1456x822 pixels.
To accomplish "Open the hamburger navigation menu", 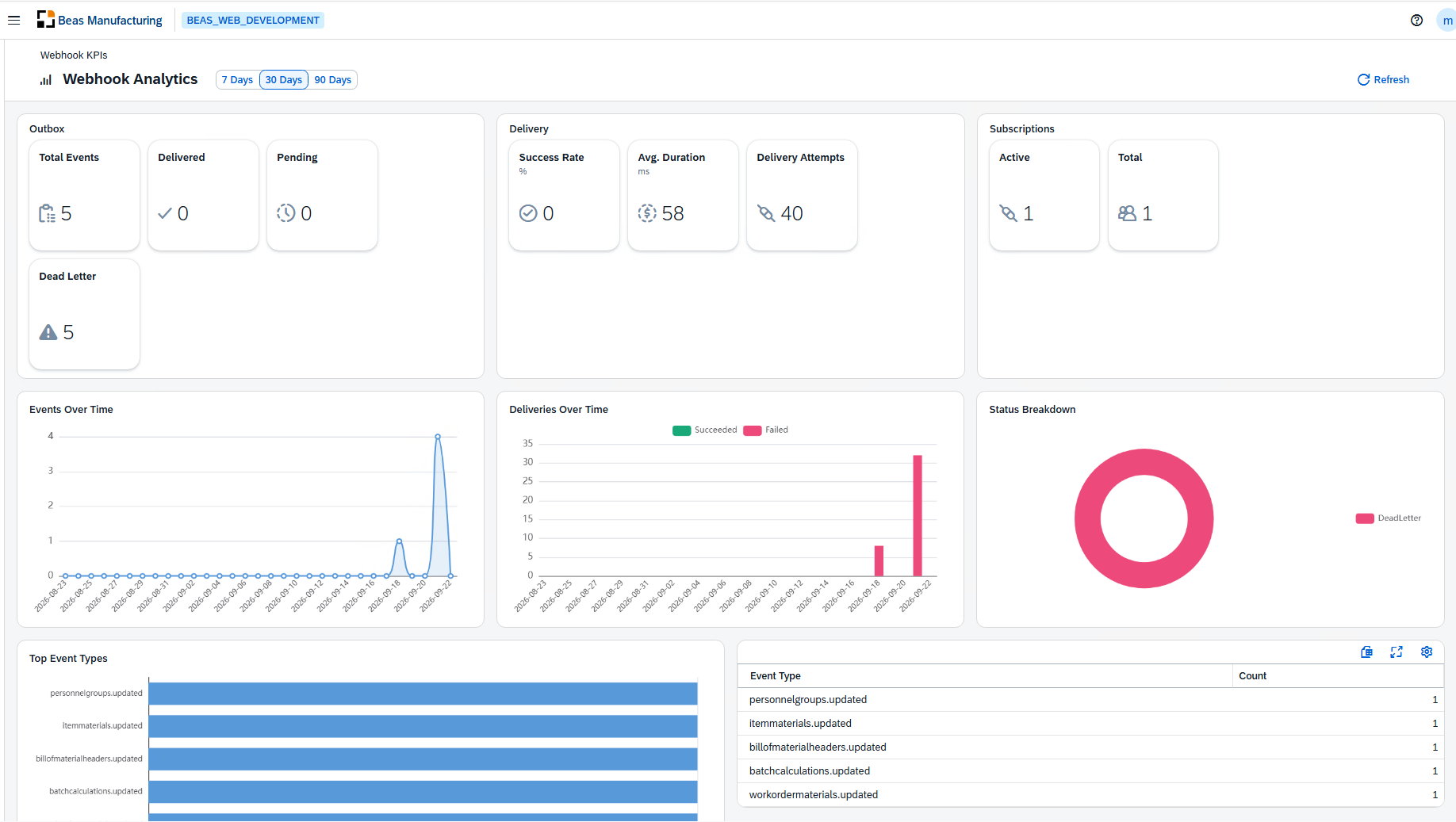I will 13,21.
